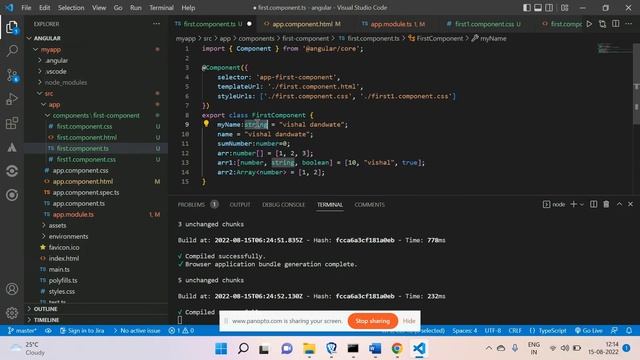Collapse the myapp folder
Viewport: 640px width, 360px height.
pos(51,49)
